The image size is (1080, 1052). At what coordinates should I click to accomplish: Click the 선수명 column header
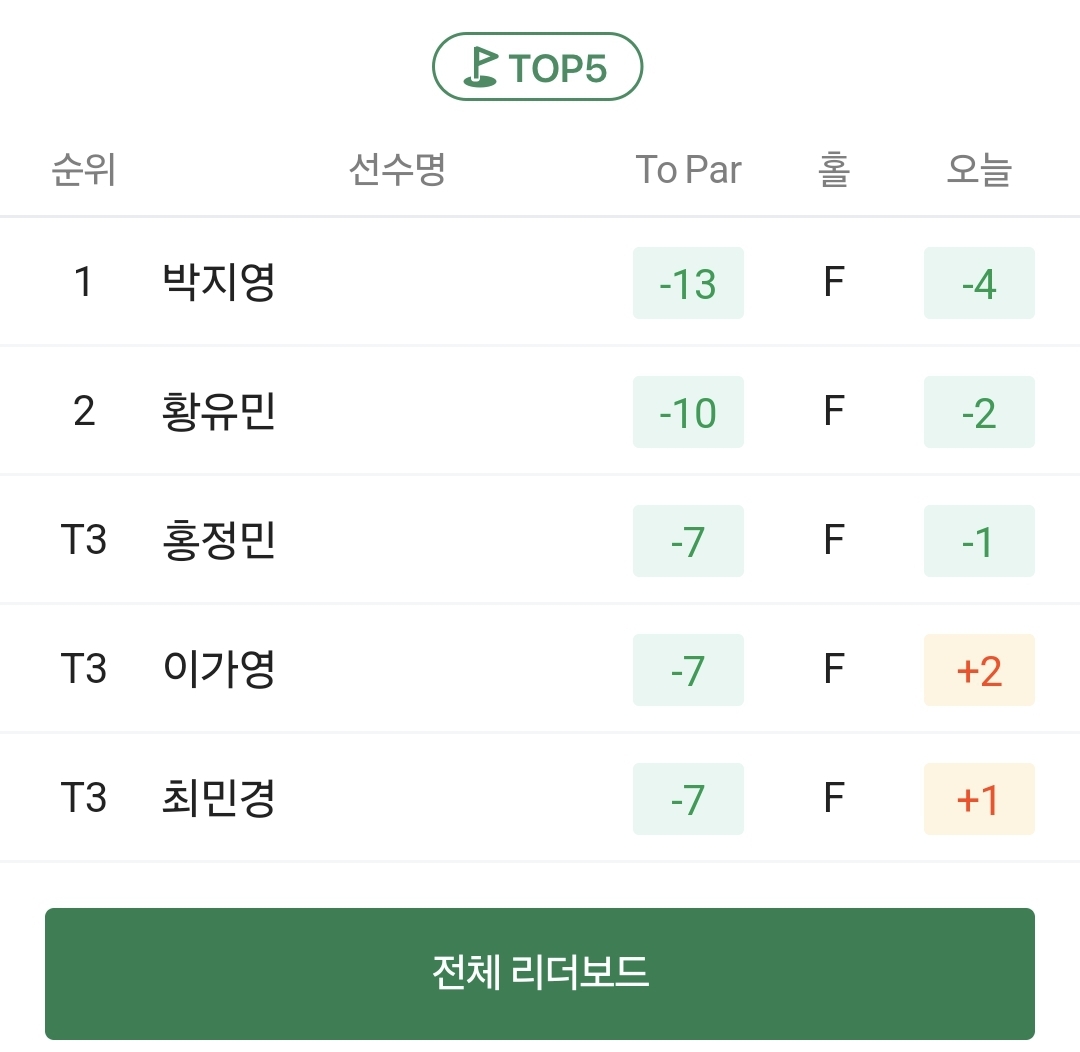[x=397, y=169]
